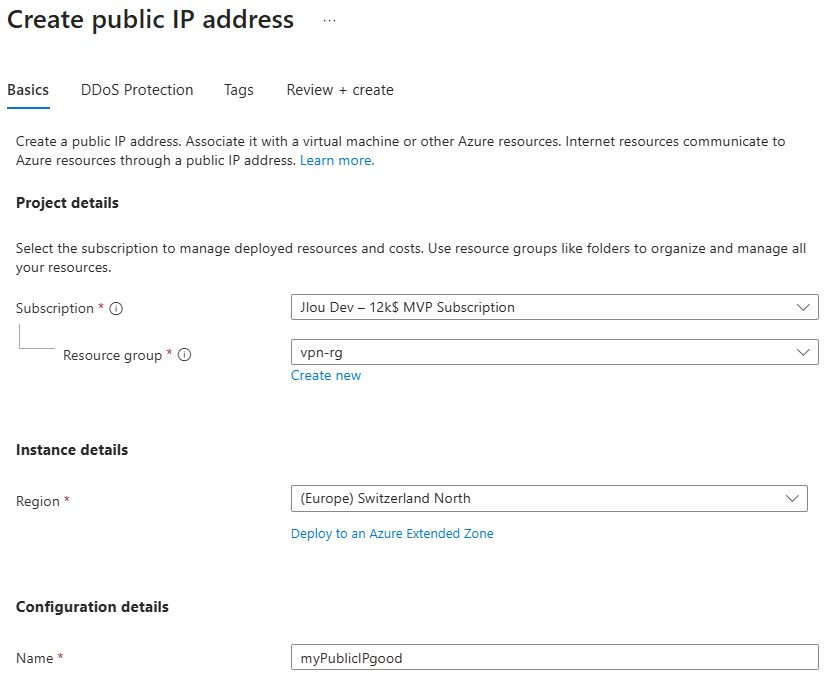Expand the Region dropdown showing Switzerland North
Image resolution: width=825 pixels, height=685 pixels.
pyautogui.click(x=549, y=499)
